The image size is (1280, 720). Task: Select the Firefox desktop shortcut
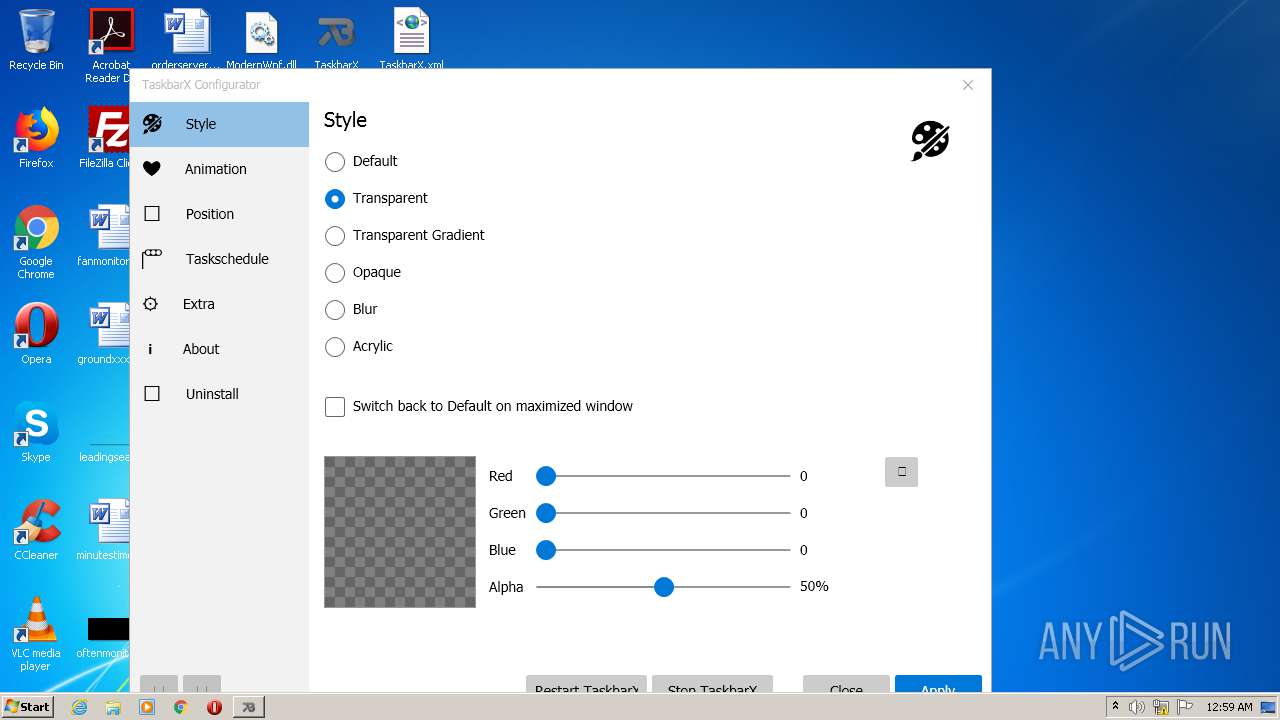(36, 138)
